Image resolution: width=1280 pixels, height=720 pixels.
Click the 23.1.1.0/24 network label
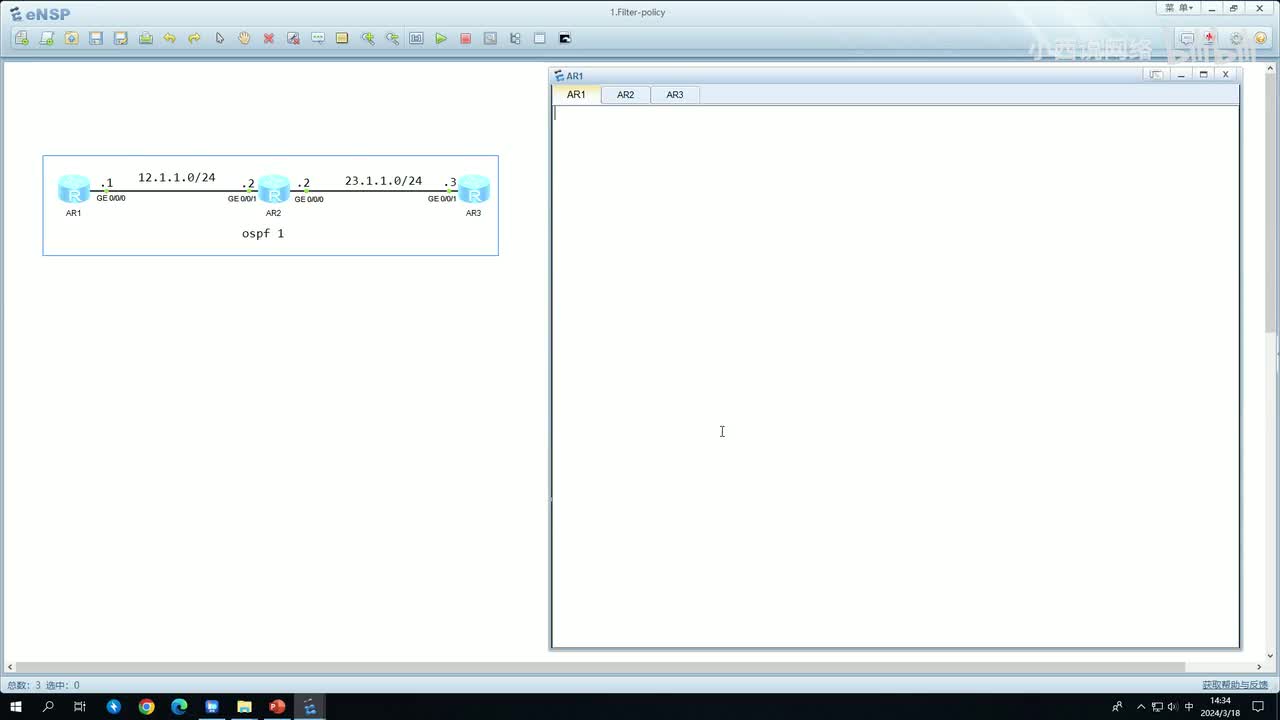tap(384, 181)
